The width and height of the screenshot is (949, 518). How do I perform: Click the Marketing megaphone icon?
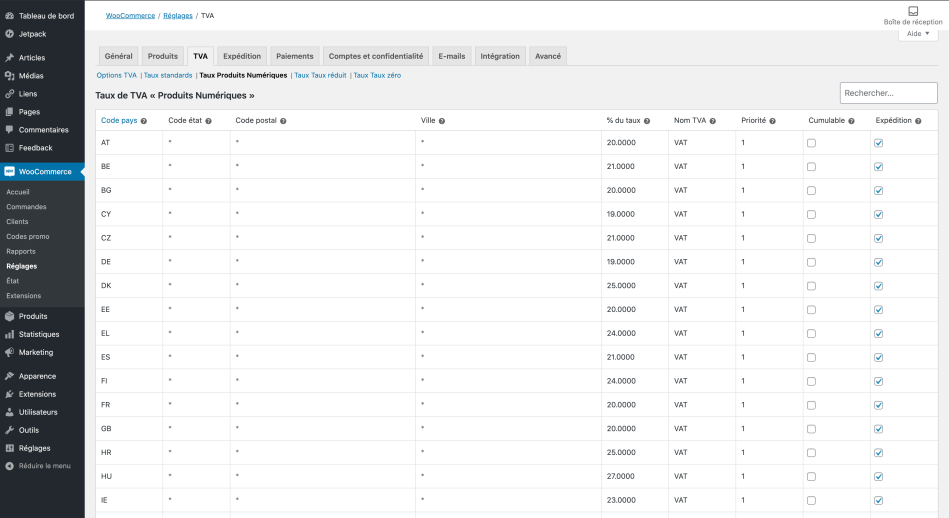tap(9, 352)
